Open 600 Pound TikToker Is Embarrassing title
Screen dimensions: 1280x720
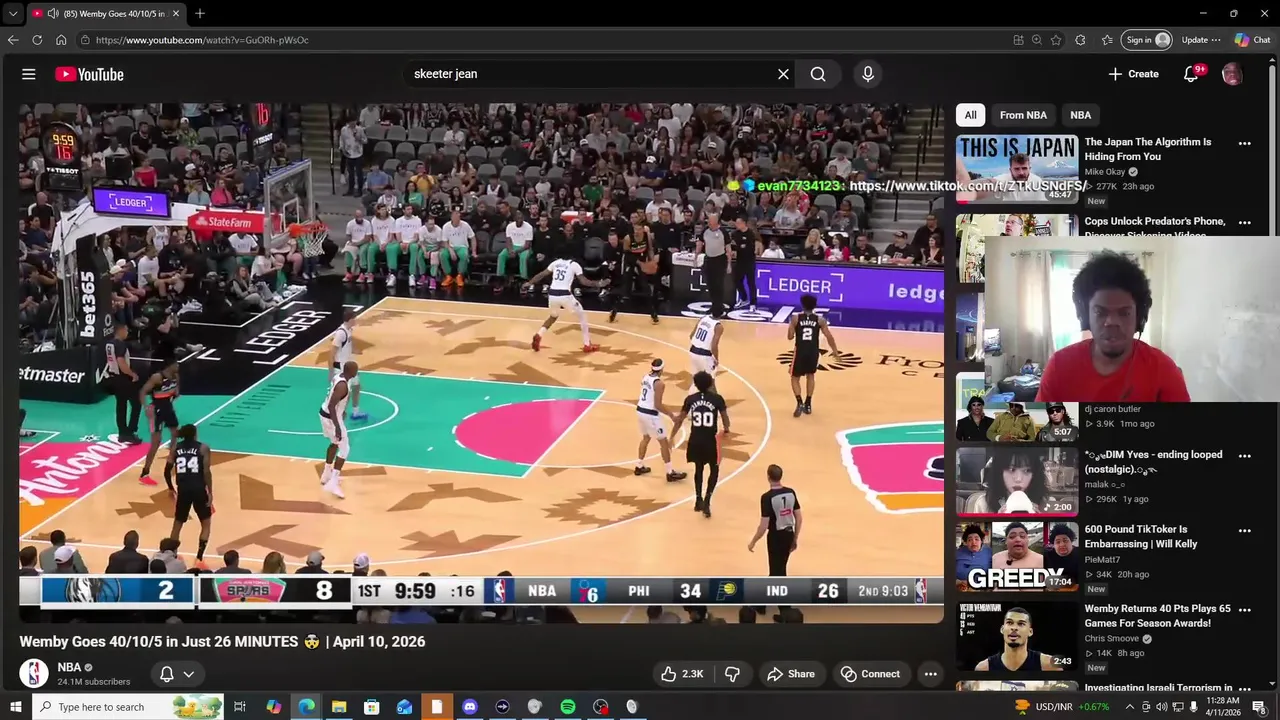1141,537
